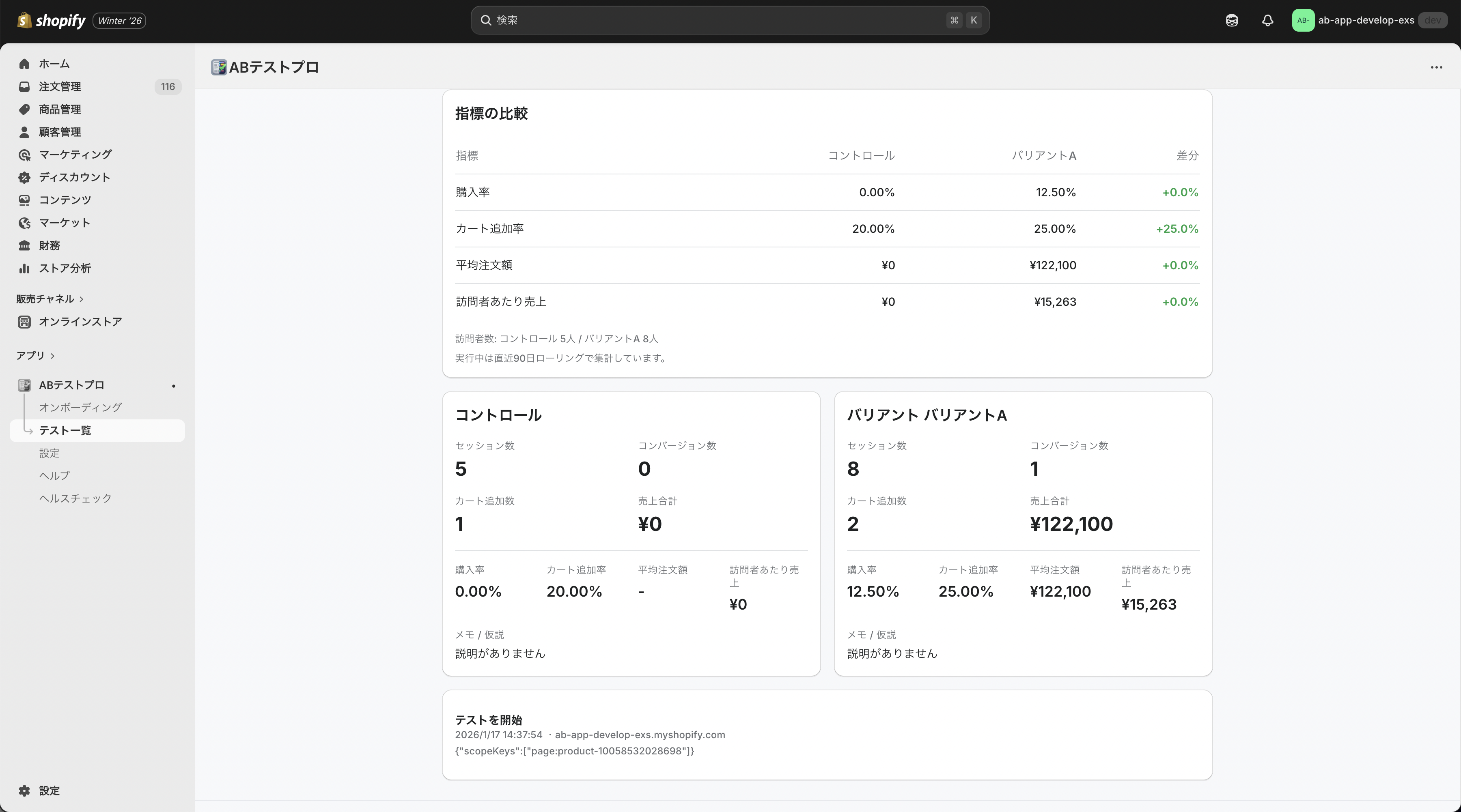1461x812 pixels.
Task: Expand the Sales channels (販売チャネル) chevron
Action: 82,299
